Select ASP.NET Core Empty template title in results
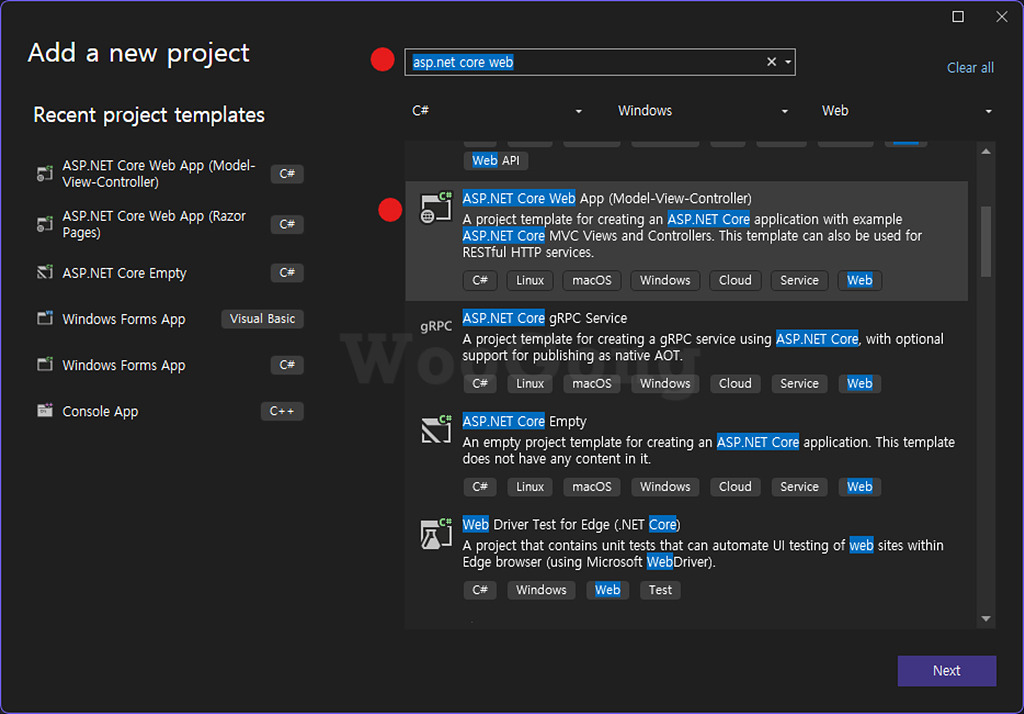Screen dimensions: 1024x714 pyautogui.click(x=524, y=421)
